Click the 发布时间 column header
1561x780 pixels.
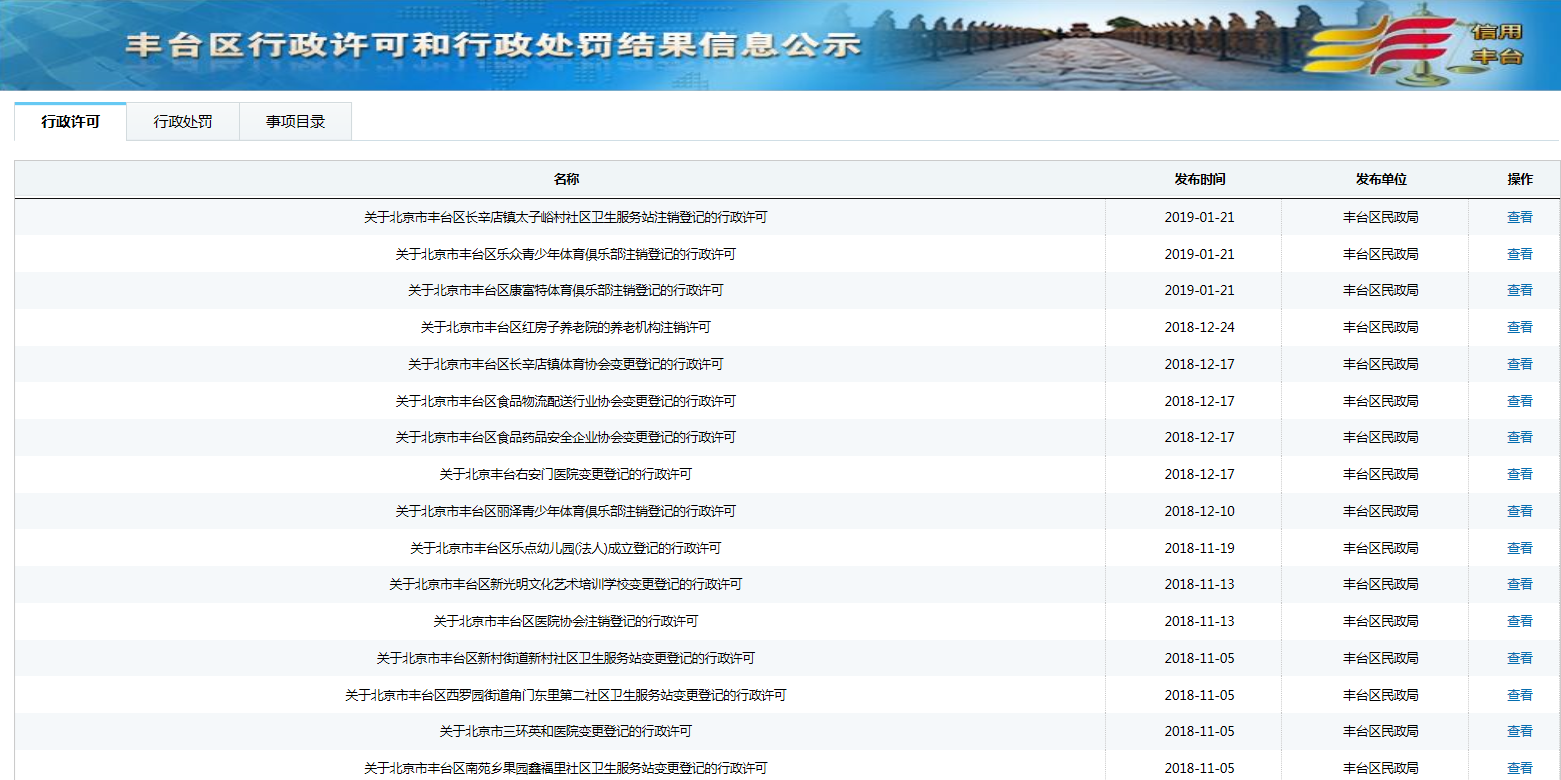pyautogui.click(x=1199, y=179)
